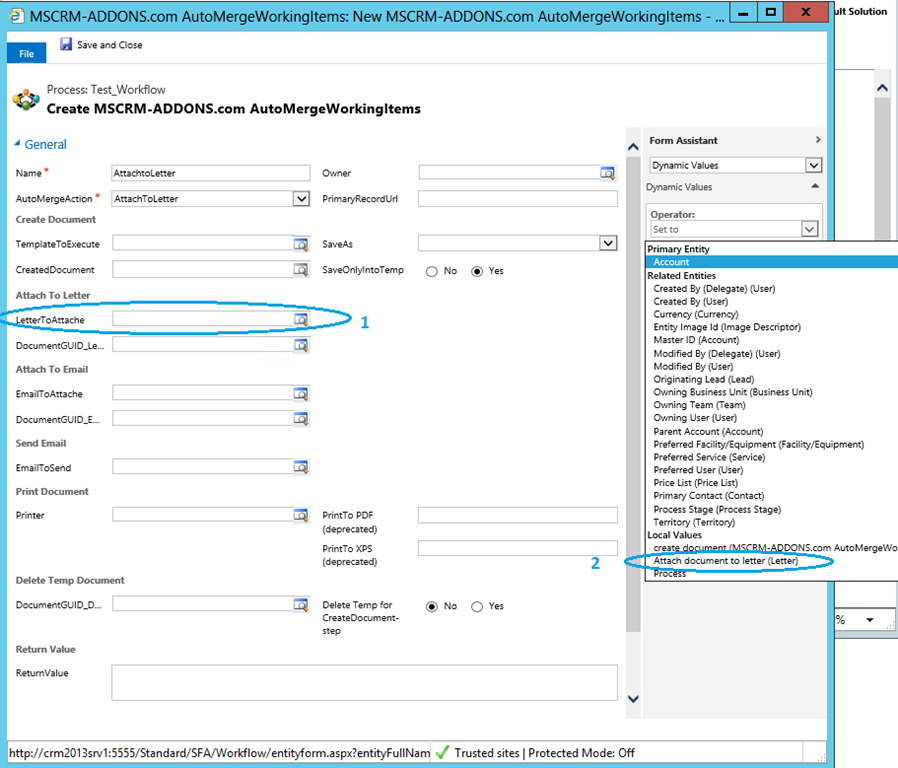Select No for Delete Temp for CreateDocument-step

(431, 606)
